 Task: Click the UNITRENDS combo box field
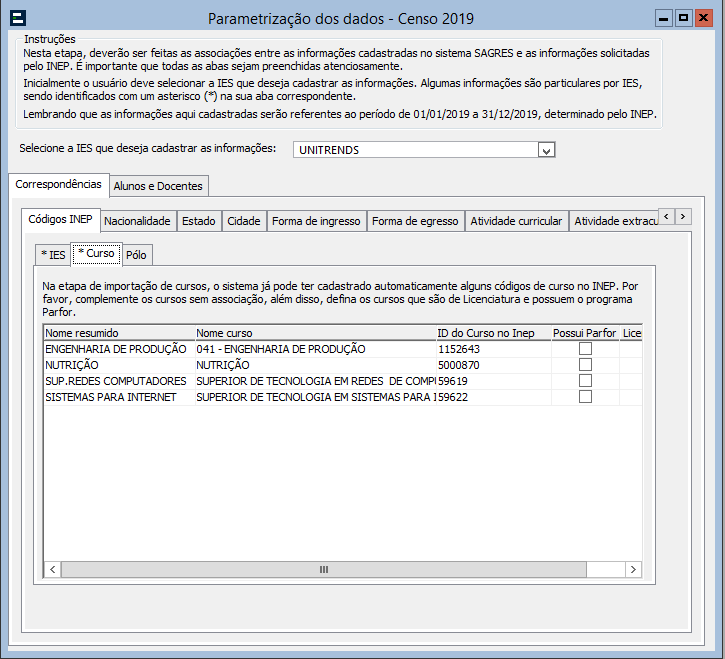(x=424, y=150)
